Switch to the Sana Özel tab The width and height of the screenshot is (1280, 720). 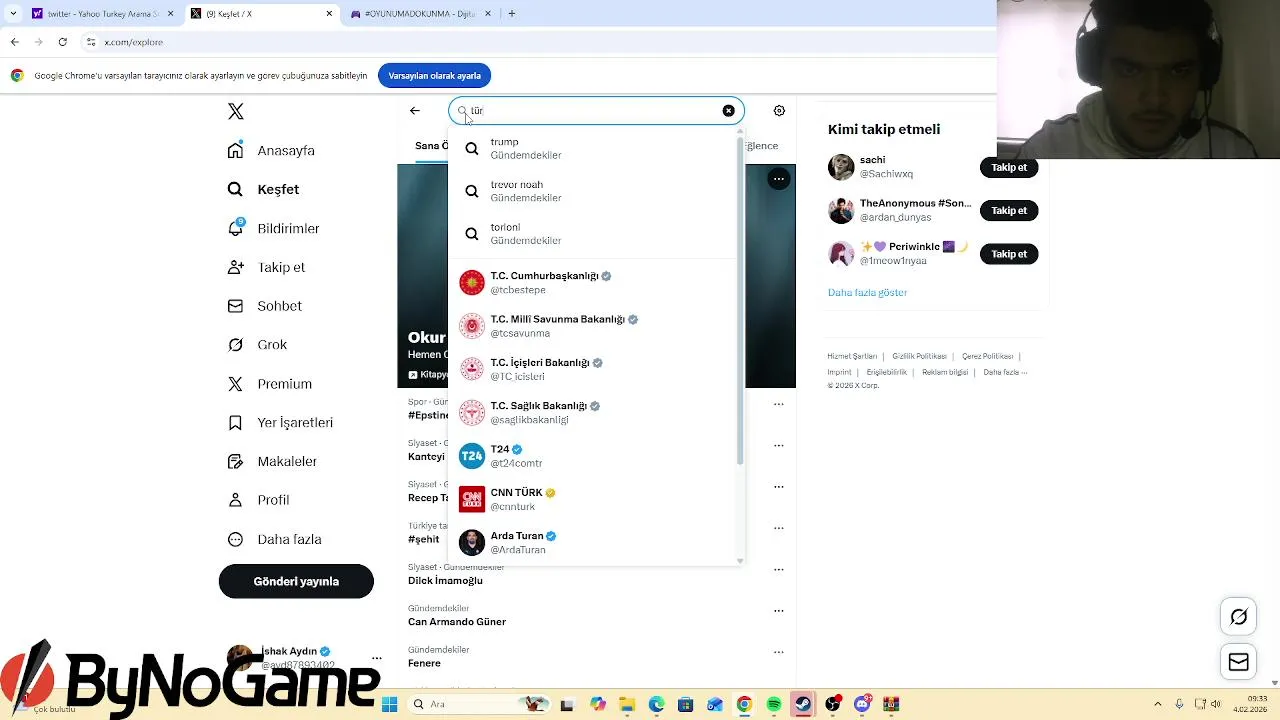431,146
